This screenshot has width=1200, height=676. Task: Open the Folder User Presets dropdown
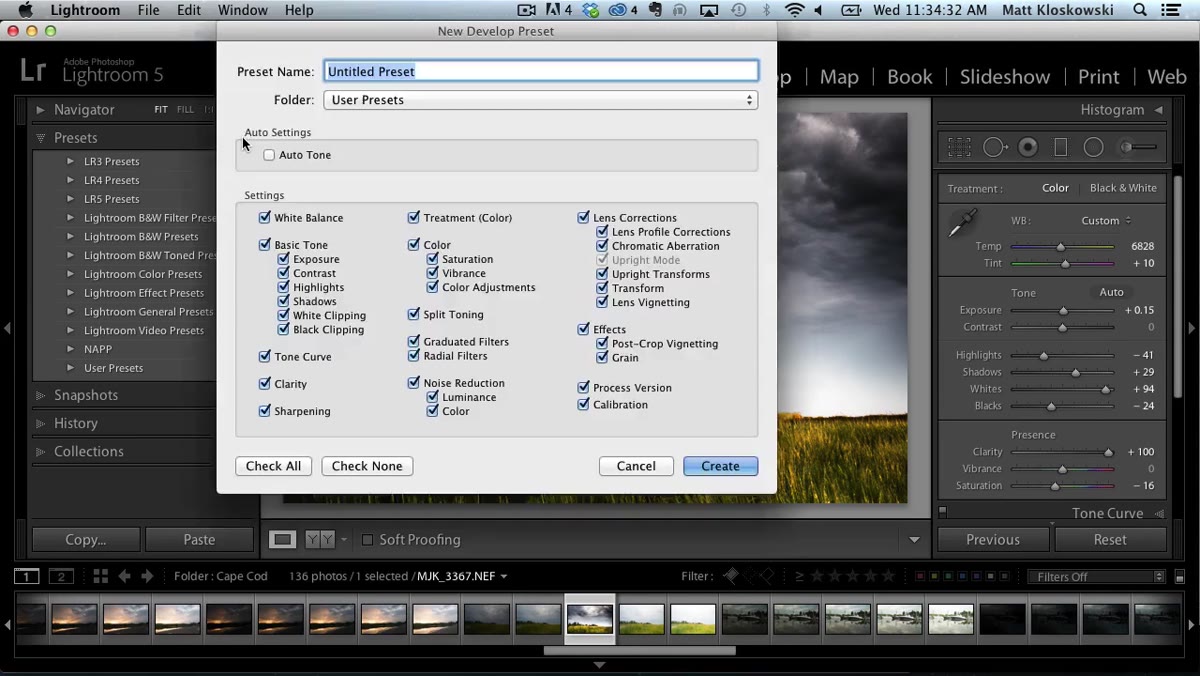[x=541, y=100]
